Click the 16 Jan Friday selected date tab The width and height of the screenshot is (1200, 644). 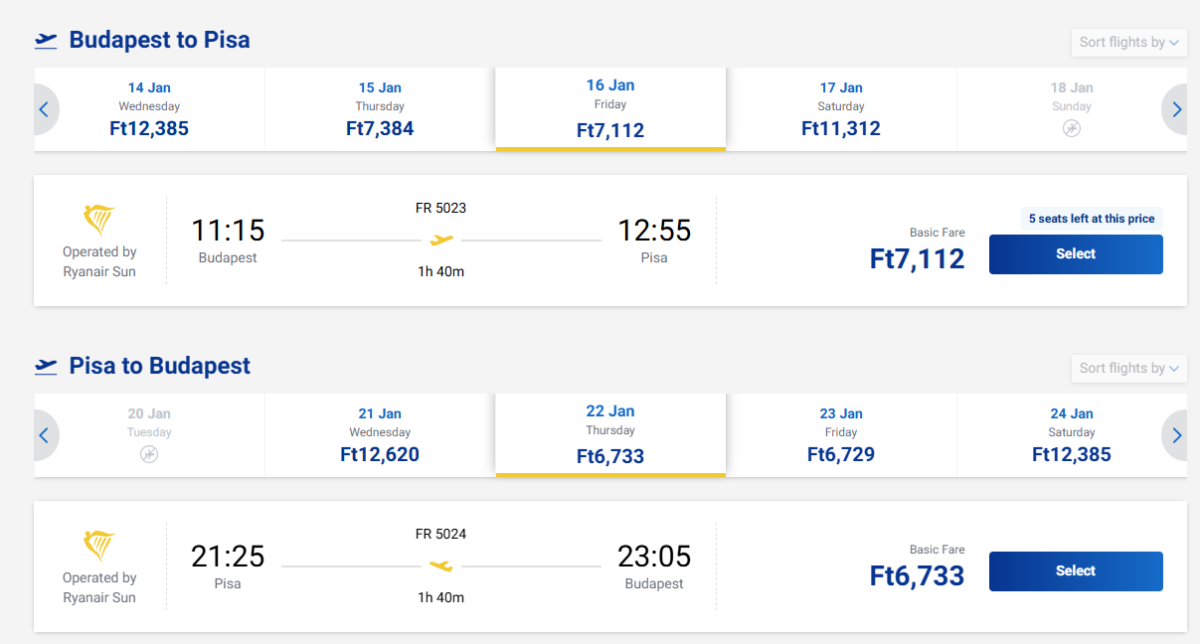(x=610, y=109)
